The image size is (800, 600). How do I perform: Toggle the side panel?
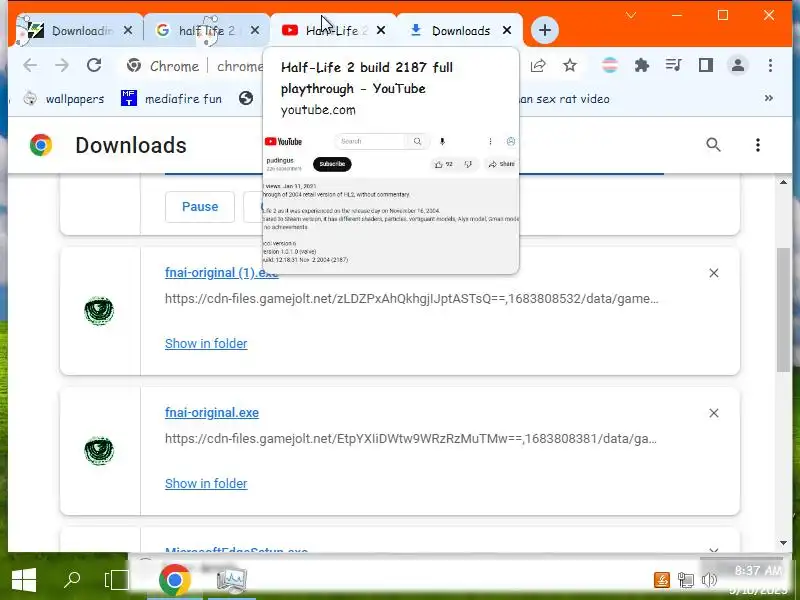coord(706,65)
